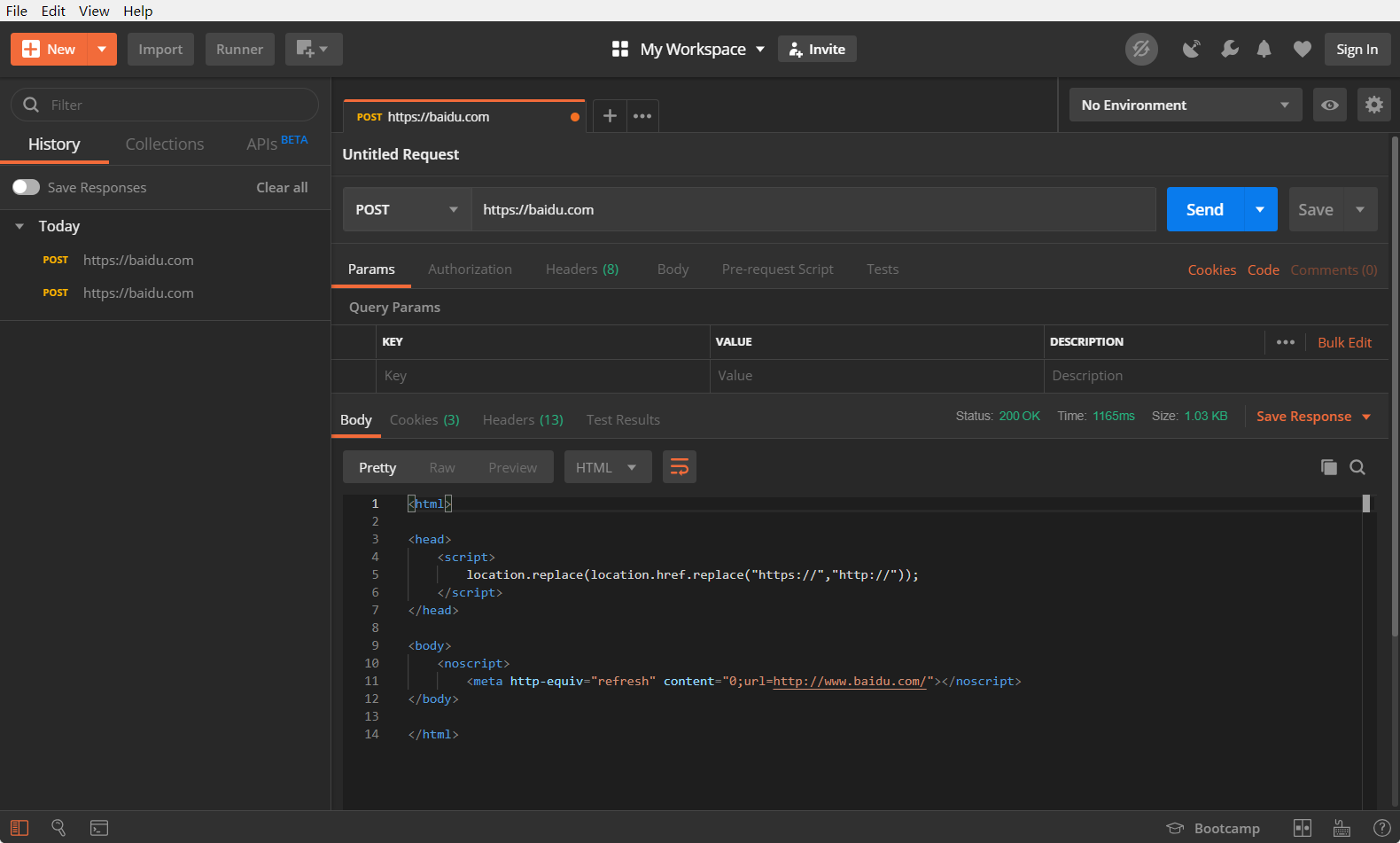Screen dimensions: 1400x843
Task: Open keyboard shortcuts icon
Action: point(1342,828)
